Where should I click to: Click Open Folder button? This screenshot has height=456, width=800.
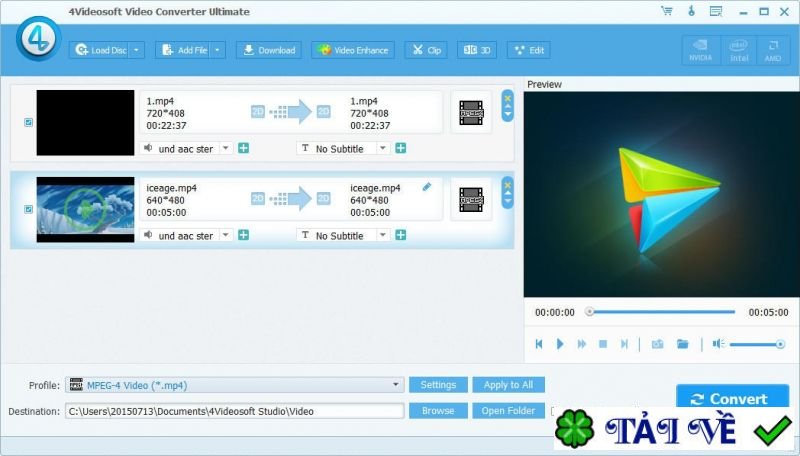tap(508, 411)
